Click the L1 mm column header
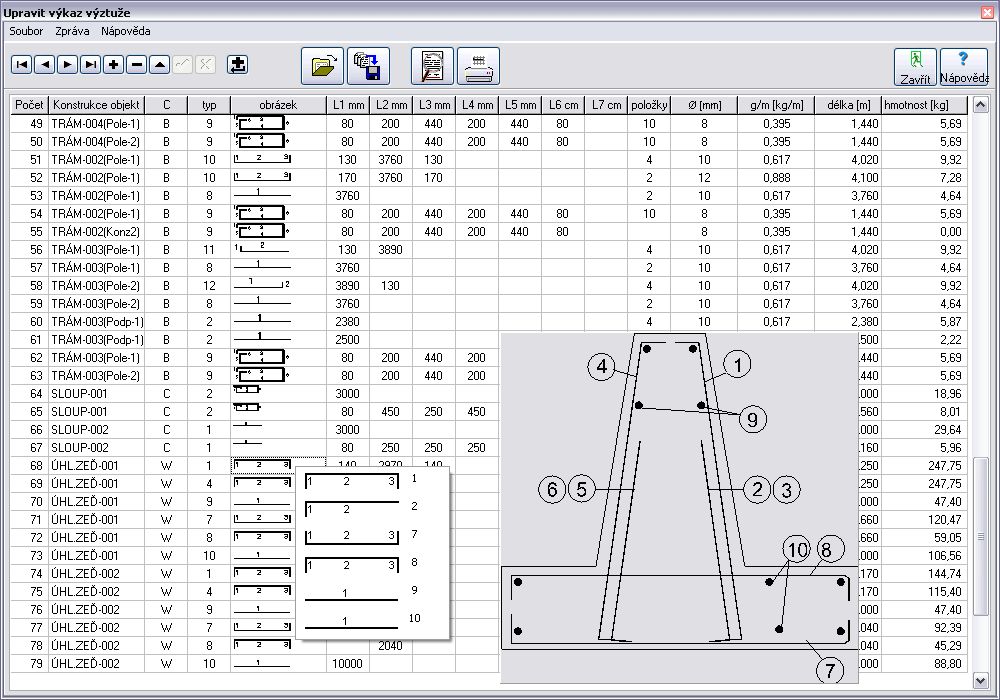 348,105
